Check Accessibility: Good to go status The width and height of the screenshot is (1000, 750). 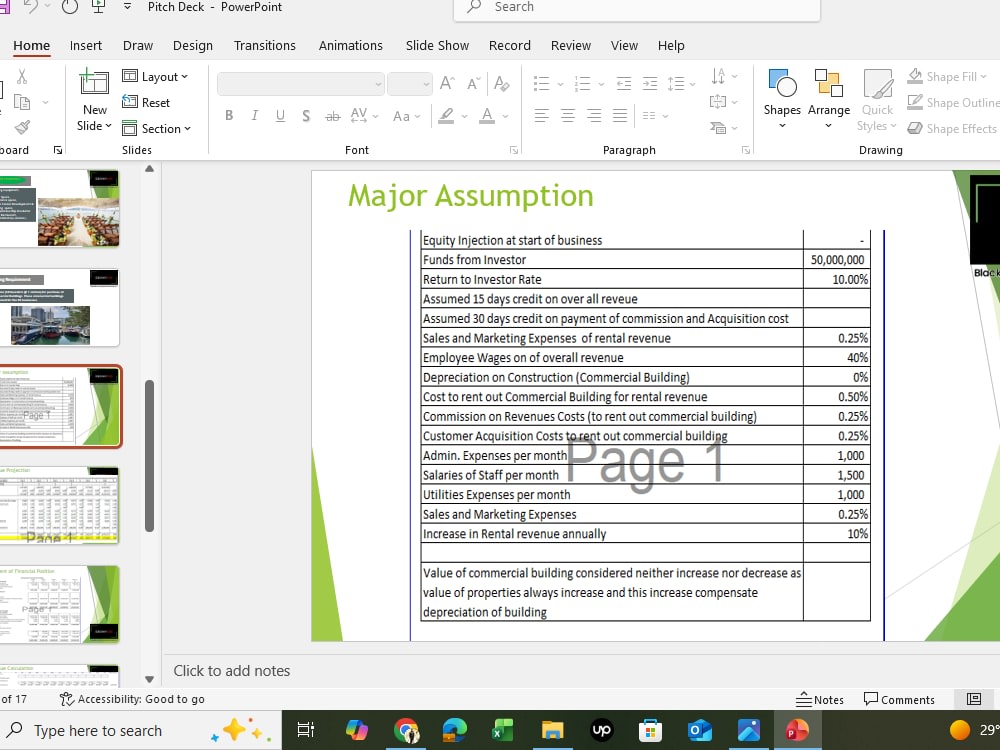[x=132, y=699]
